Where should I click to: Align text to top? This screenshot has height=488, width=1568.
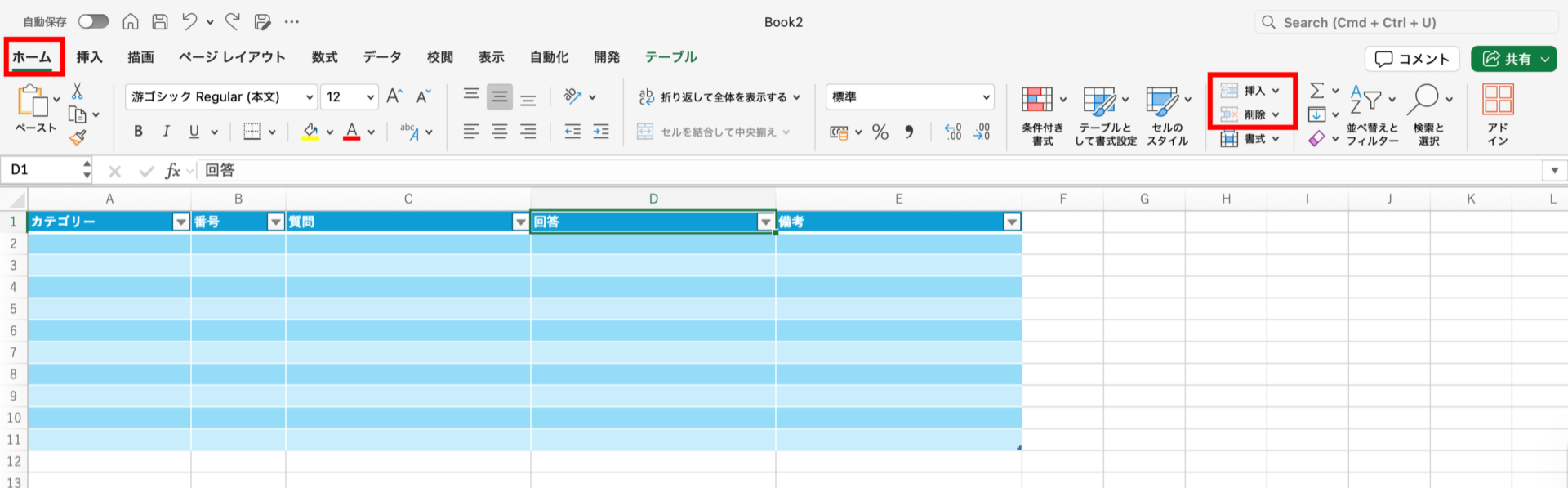tap(471, 96)
